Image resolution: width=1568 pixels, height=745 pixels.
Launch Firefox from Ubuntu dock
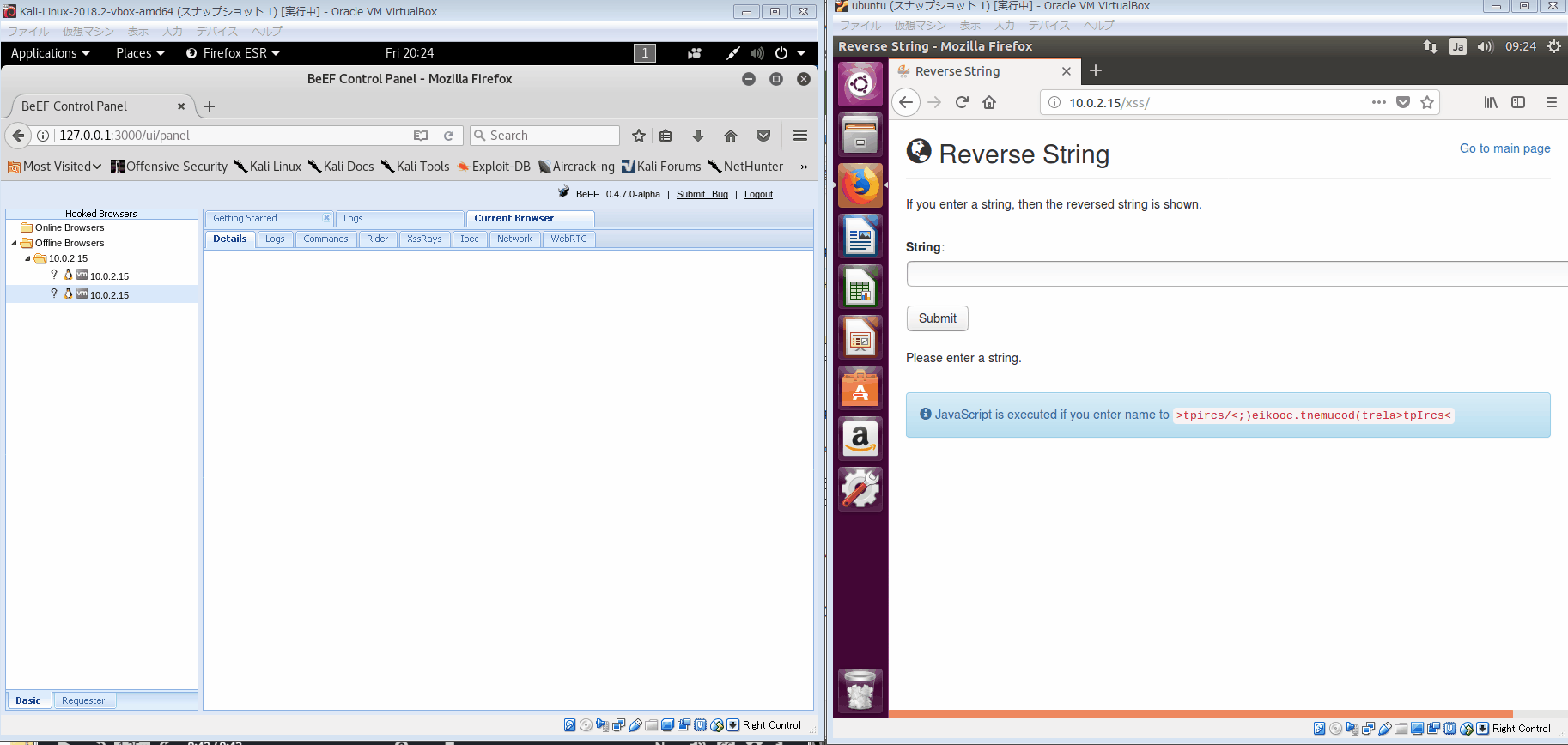tap(860, 185)
